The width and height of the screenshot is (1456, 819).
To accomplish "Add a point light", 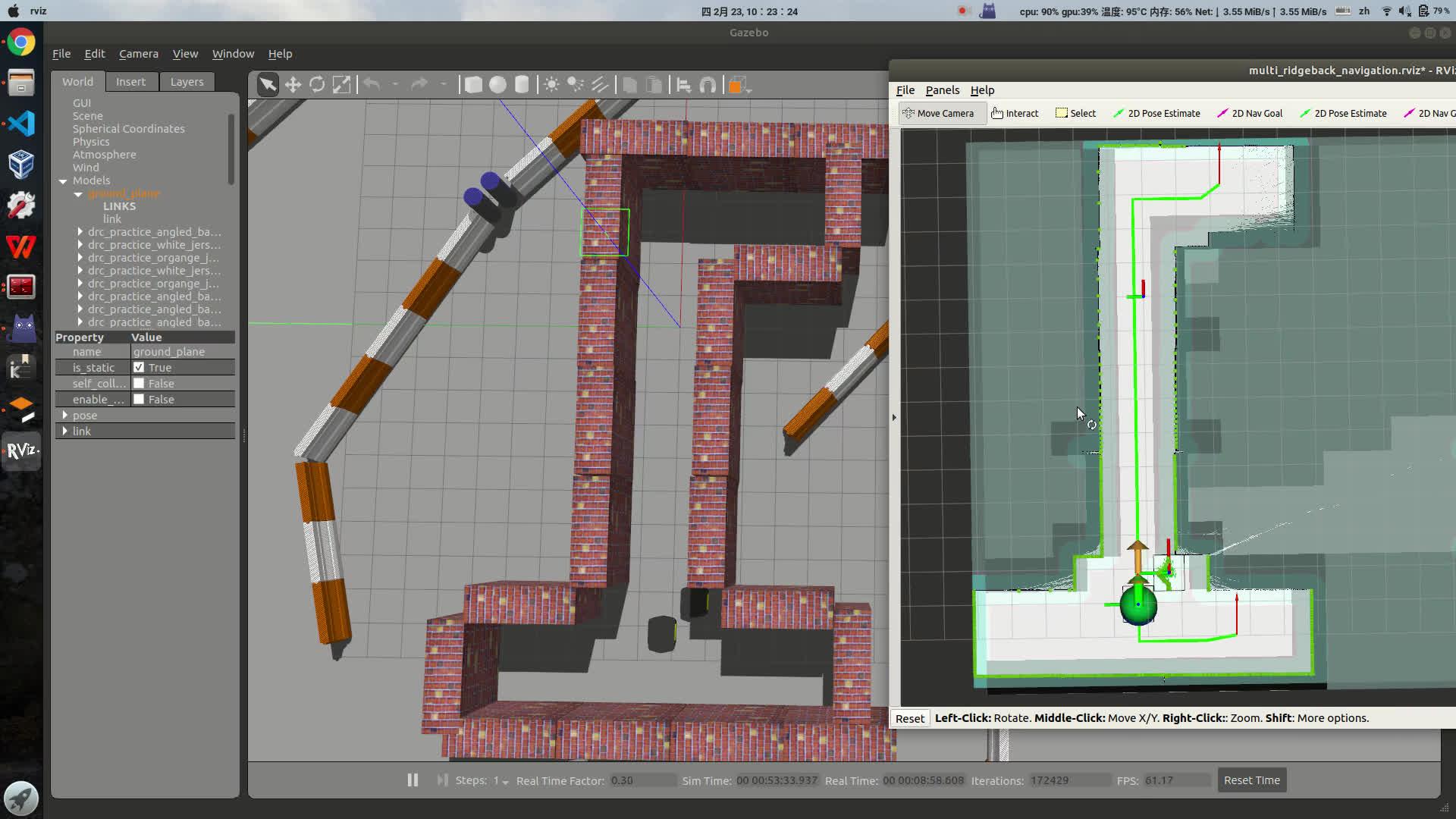I will 551,85.
